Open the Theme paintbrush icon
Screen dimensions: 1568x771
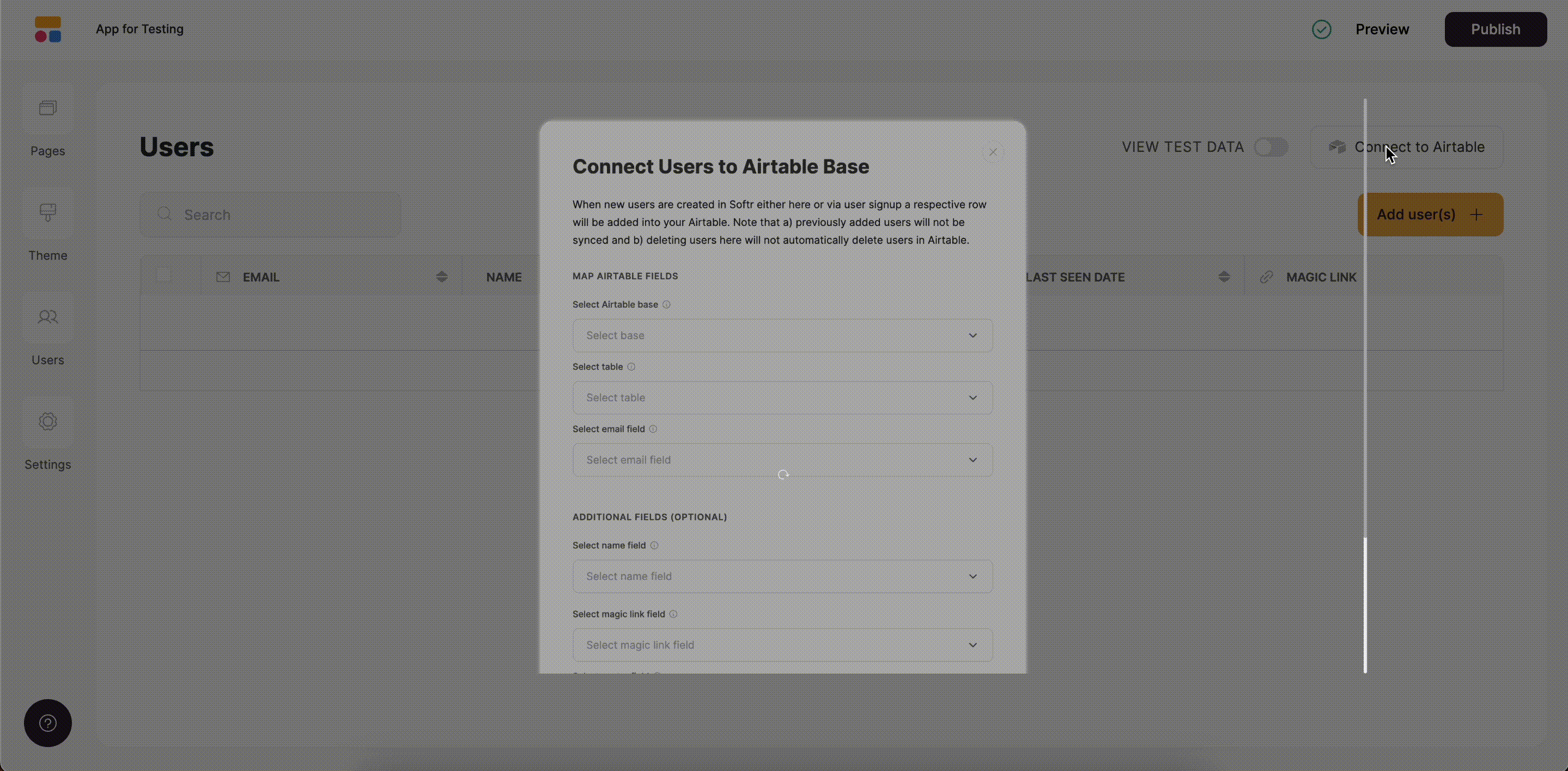coord(47,212)
